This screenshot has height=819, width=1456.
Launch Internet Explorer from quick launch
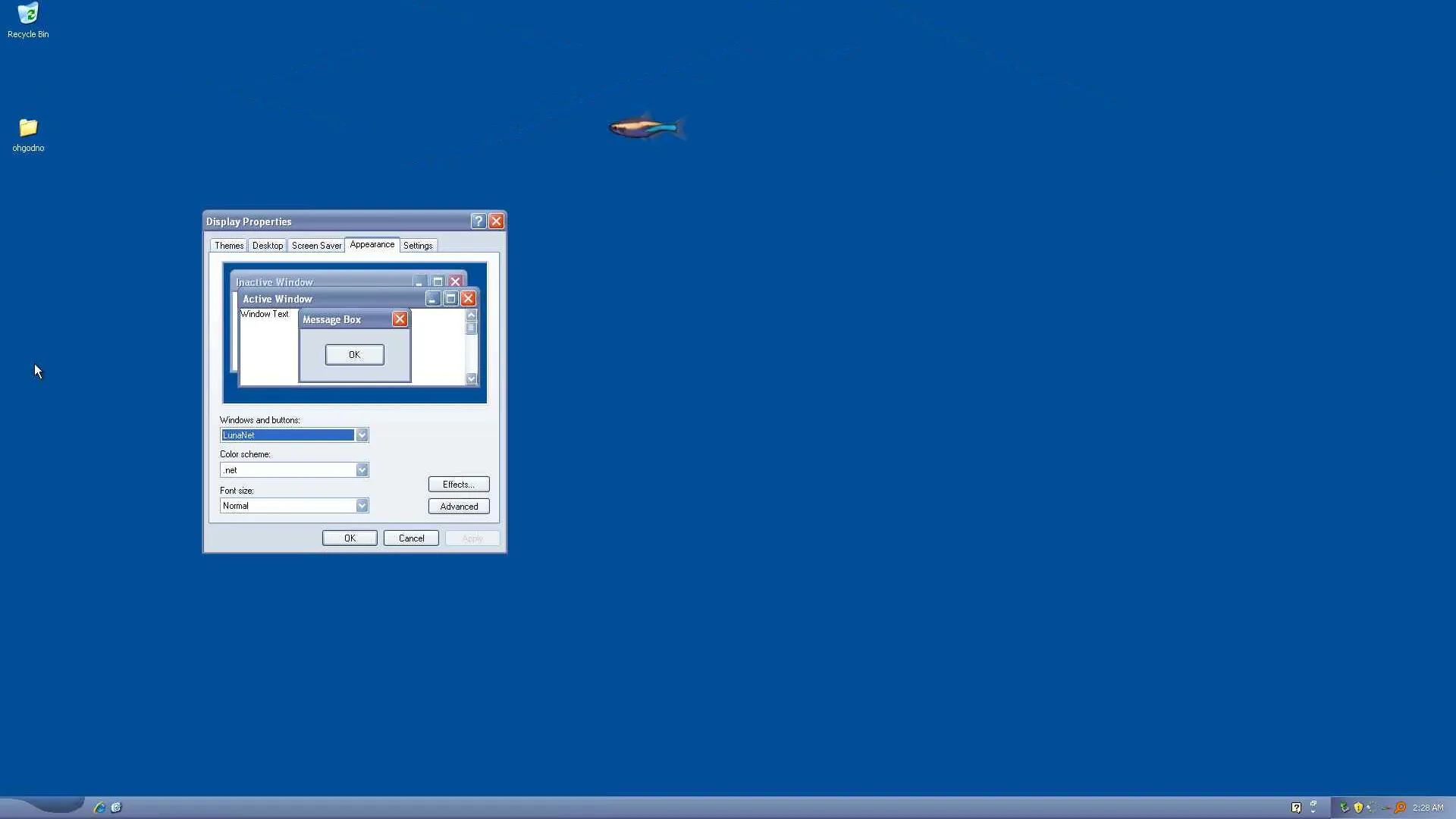[99, 808]
